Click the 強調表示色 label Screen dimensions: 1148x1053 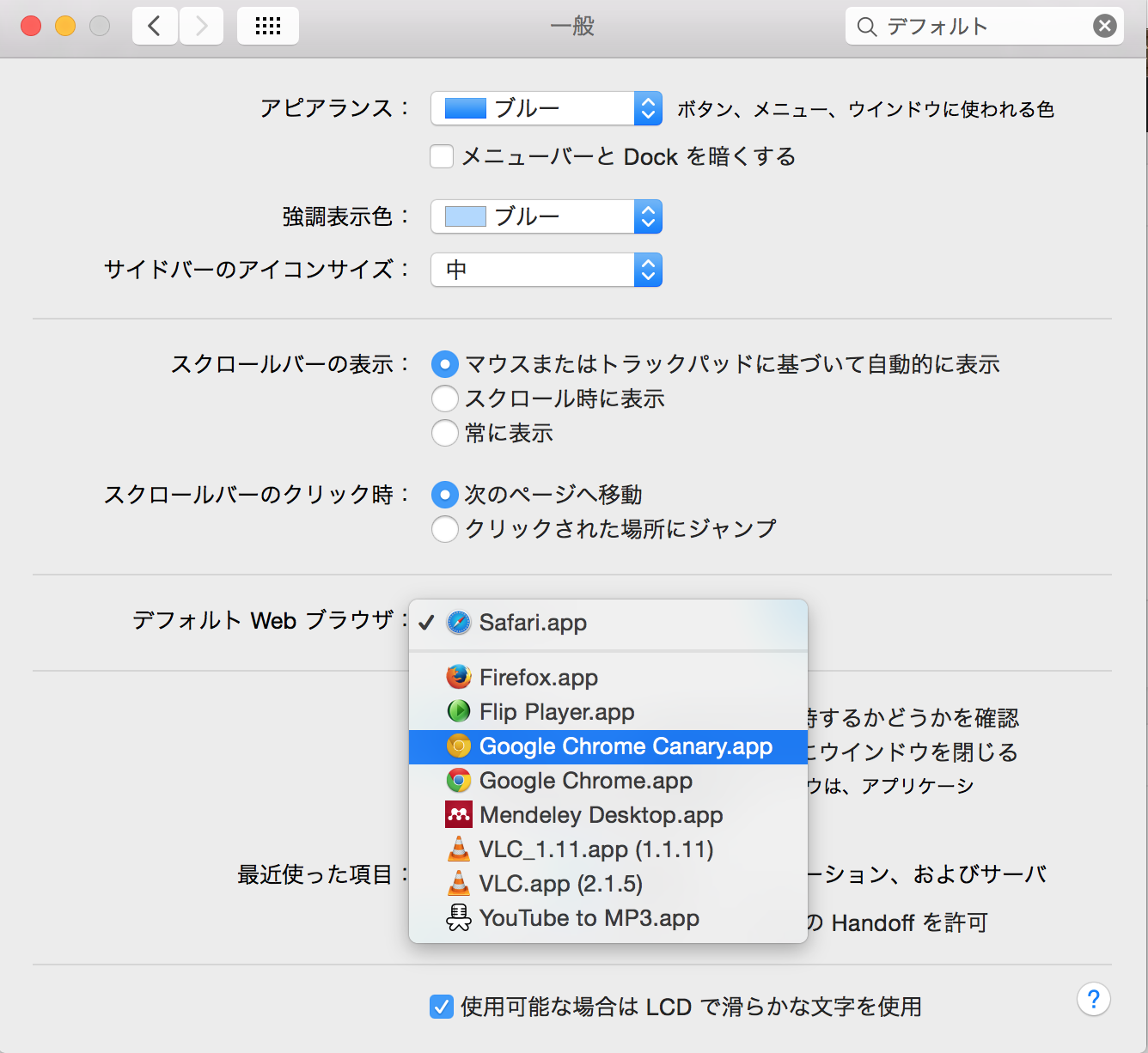pos(346,216)
